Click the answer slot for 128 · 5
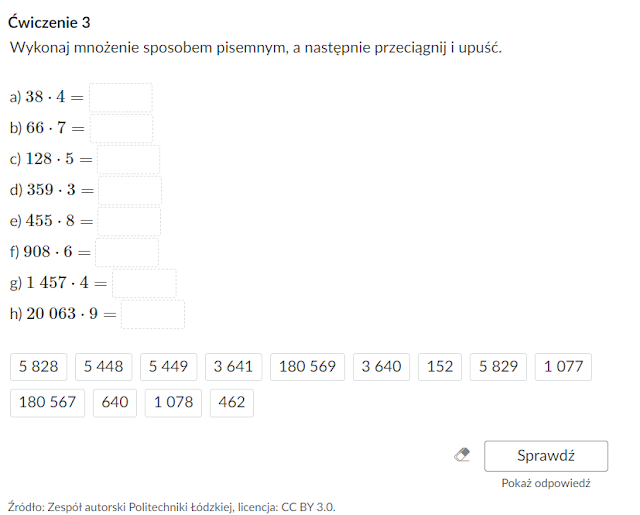 click(x=129, y=160)
